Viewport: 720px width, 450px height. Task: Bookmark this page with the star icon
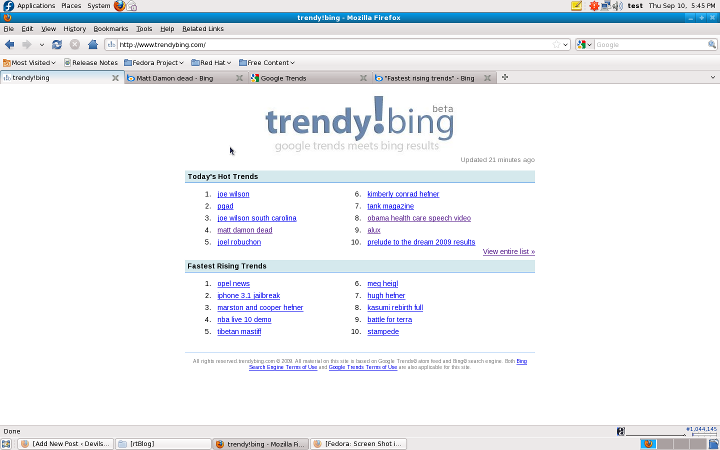(x=556, y=45)
